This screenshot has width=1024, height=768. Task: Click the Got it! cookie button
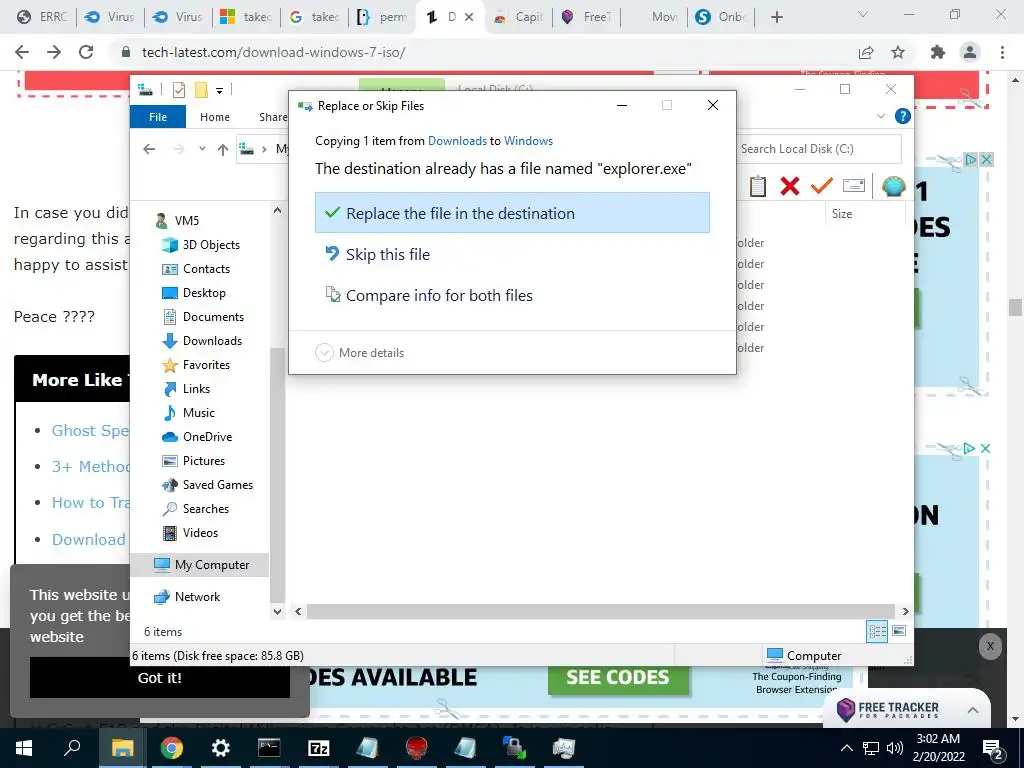pyautogui.click(x=160, y=678)
